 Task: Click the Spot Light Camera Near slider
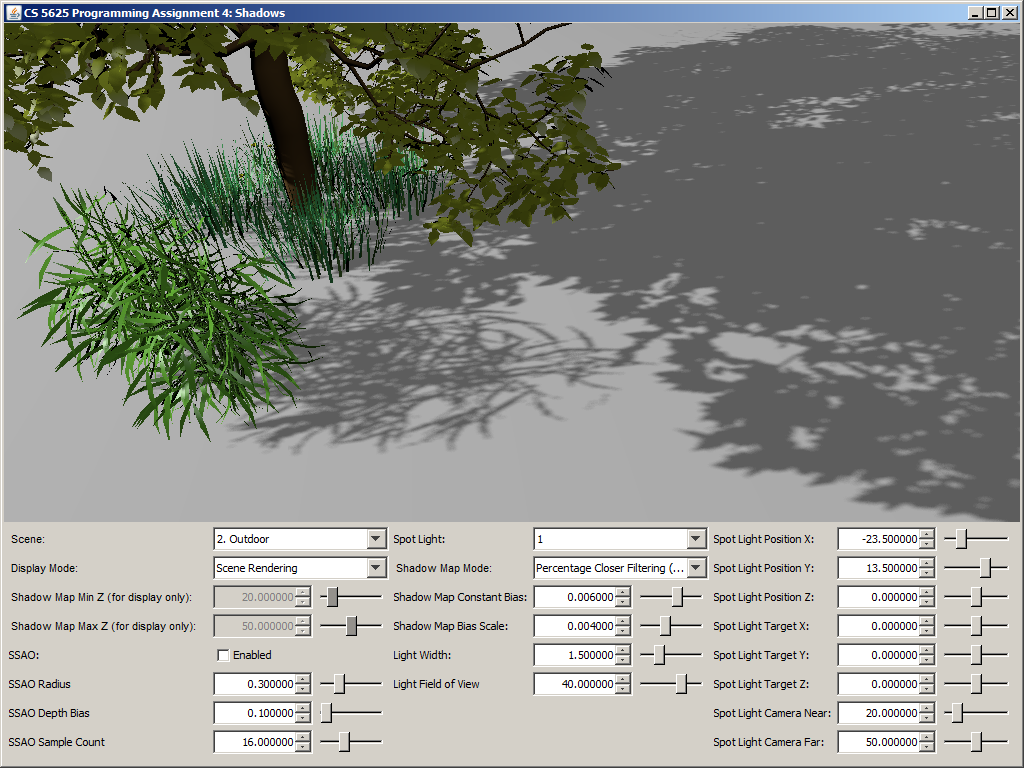pos(975,713)
